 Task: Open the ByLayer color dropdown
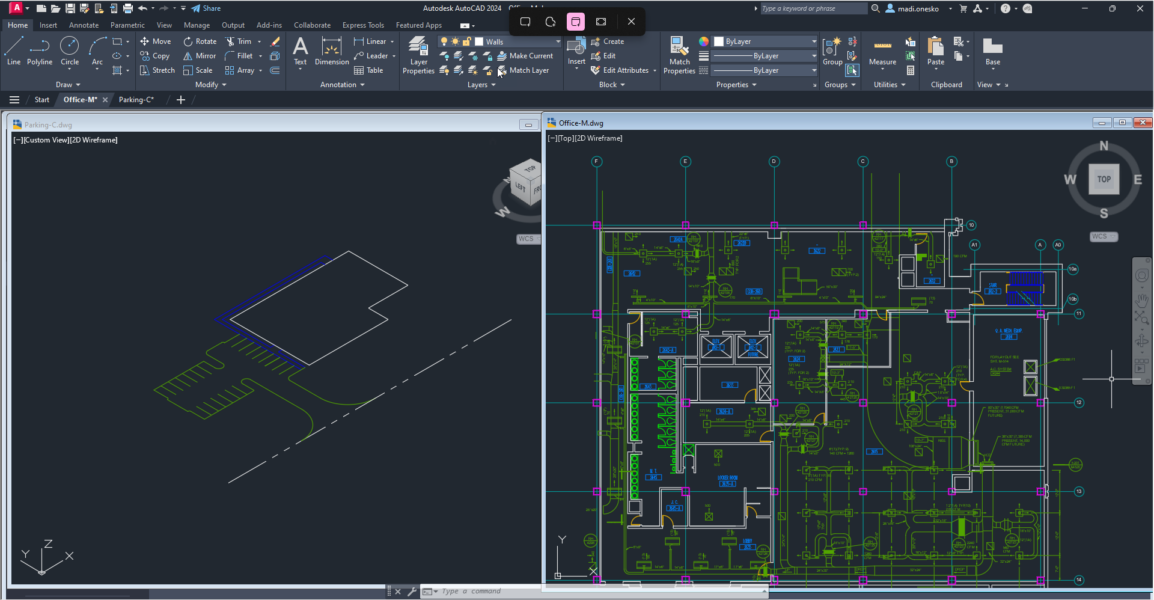pyautogui.click(x=813, y=42)
